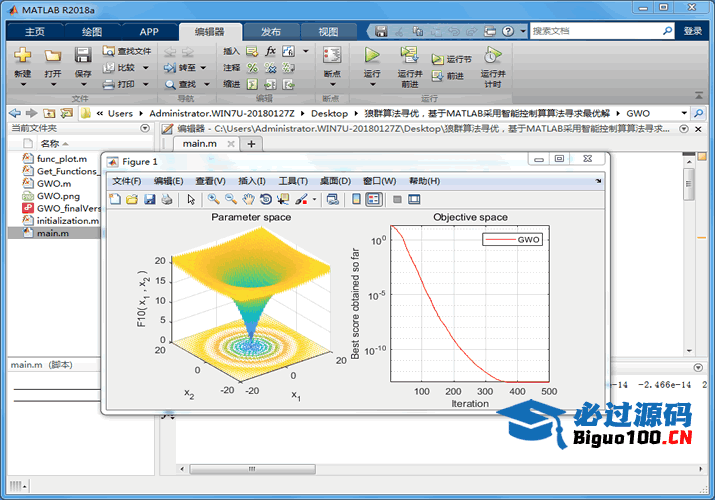Click the insert function fx icon
Screen dimensions: 715x500
270,51
